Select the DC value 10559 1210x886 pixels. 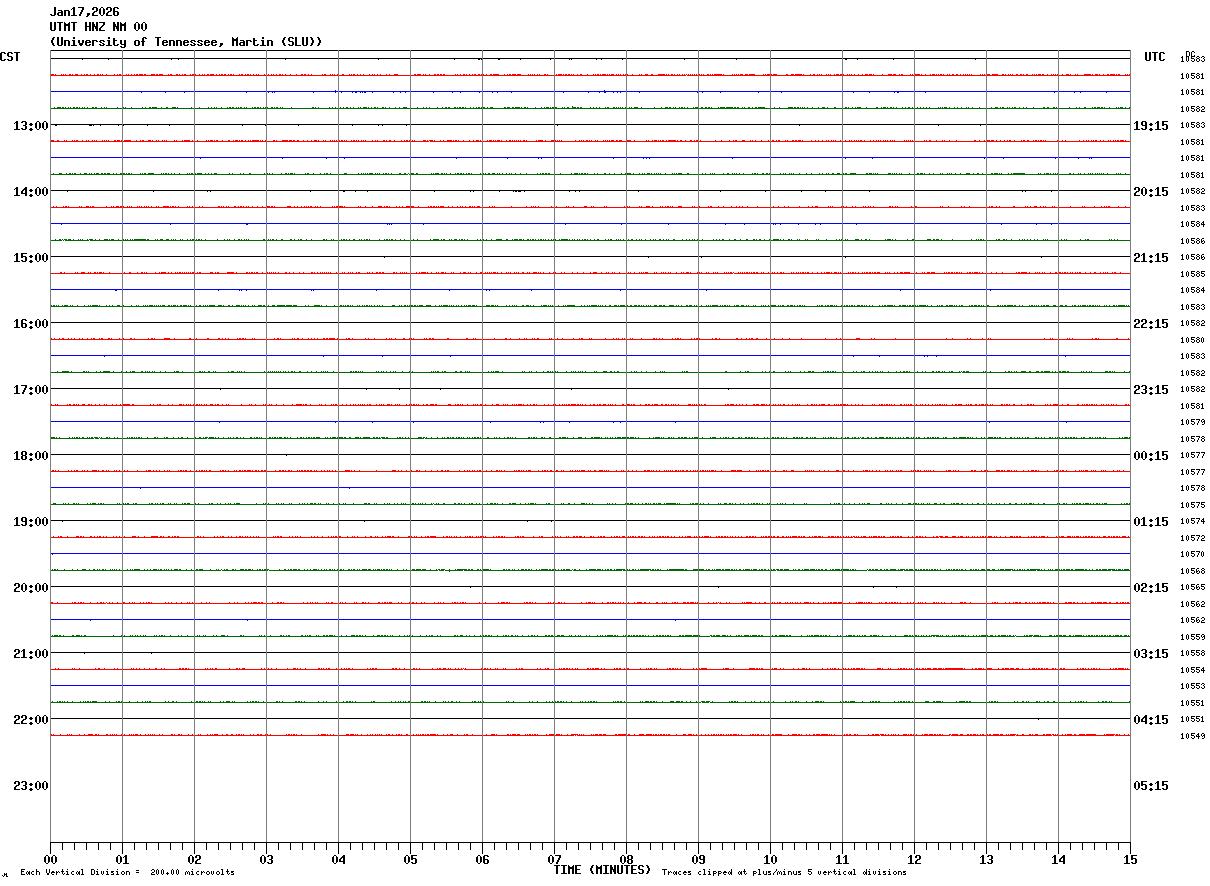[x=1192, y=637]
